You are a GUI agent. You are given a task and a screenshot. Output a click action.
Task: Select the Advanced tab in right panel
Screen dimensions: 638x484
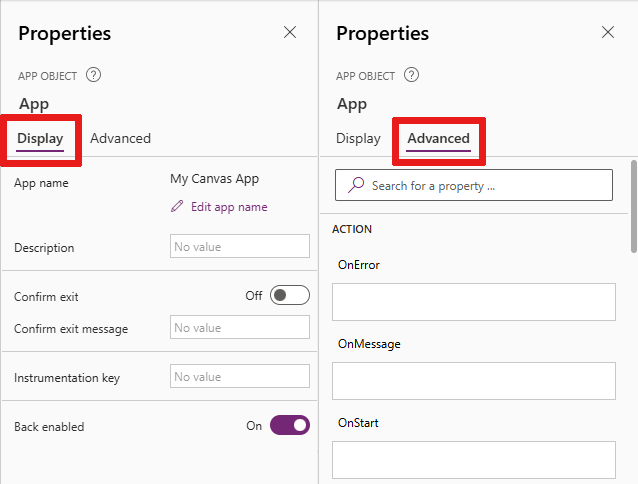[x=439, y=138]
